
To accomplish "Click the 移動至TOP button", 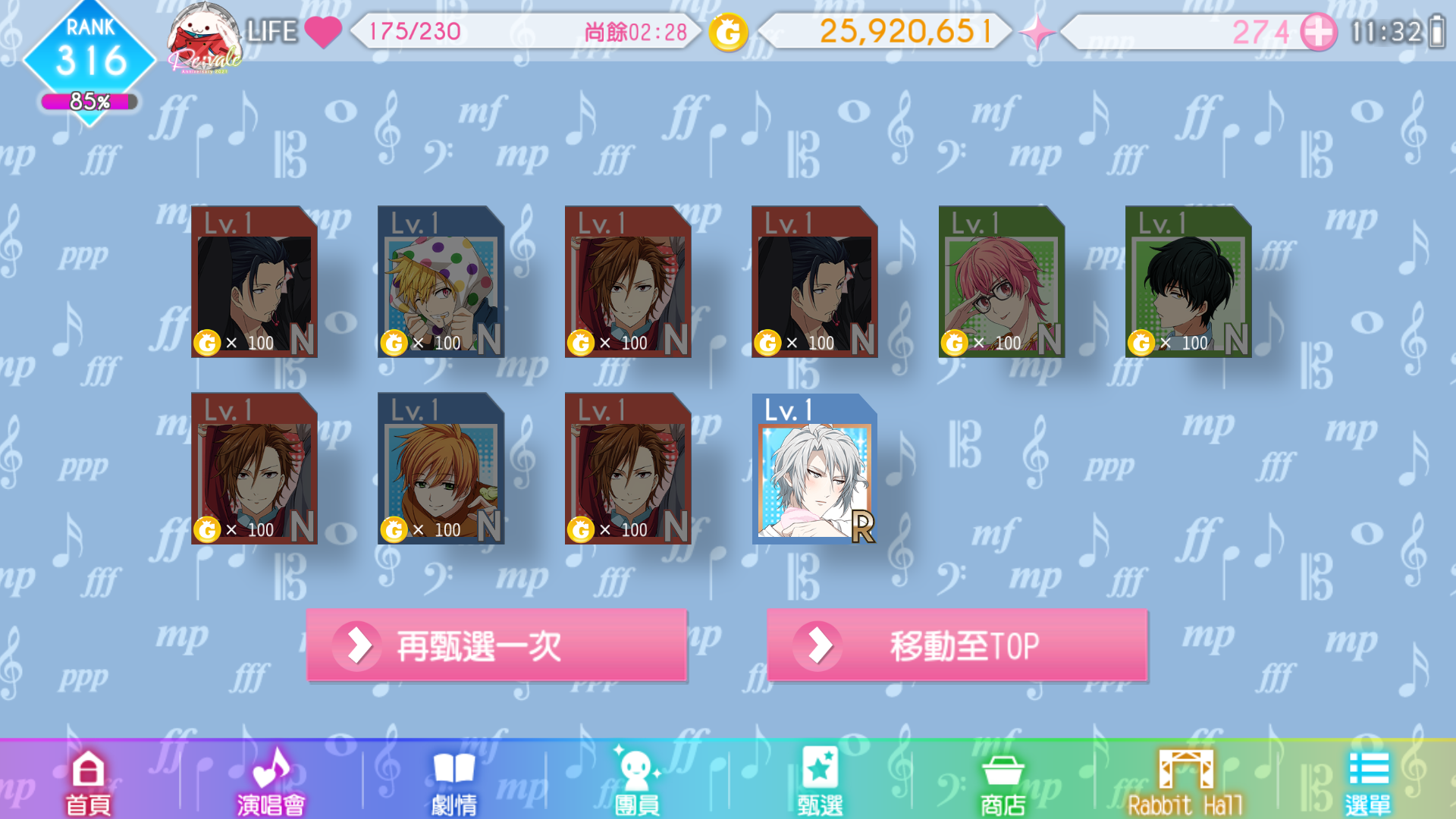I will [x=957, y=645].
